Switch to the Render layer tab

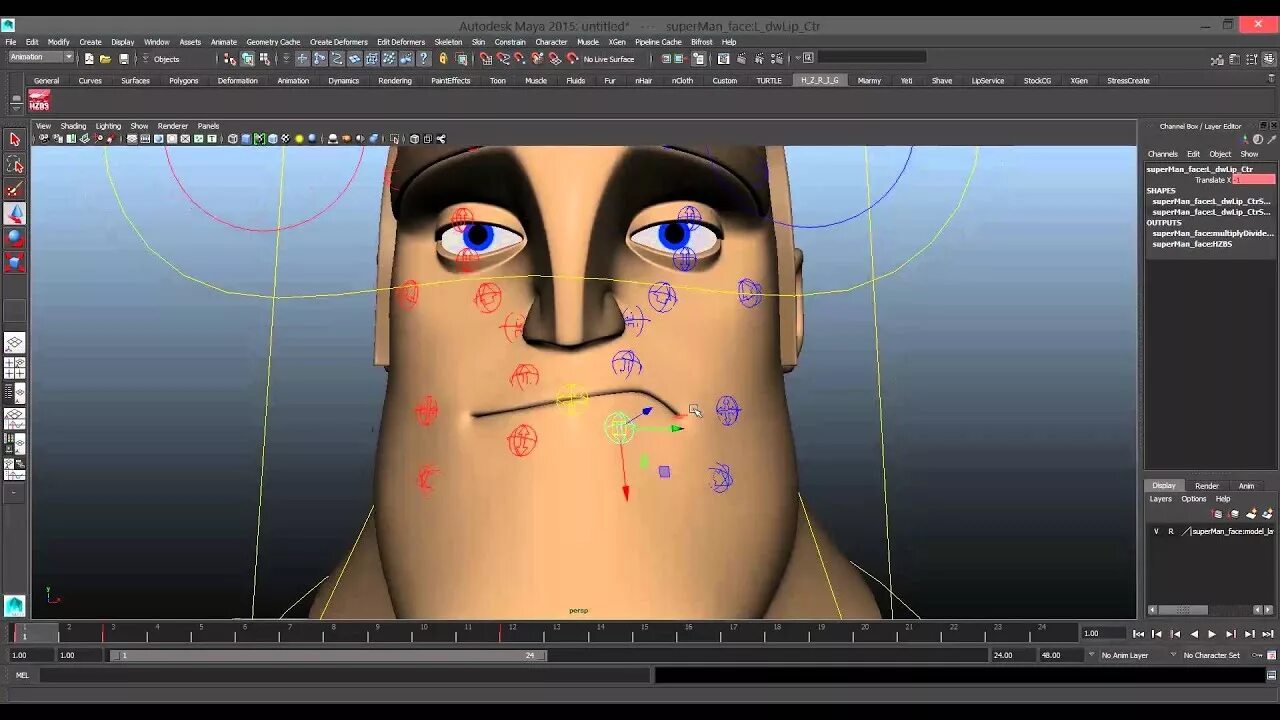pyautogui.click(x=1207, y=486)
